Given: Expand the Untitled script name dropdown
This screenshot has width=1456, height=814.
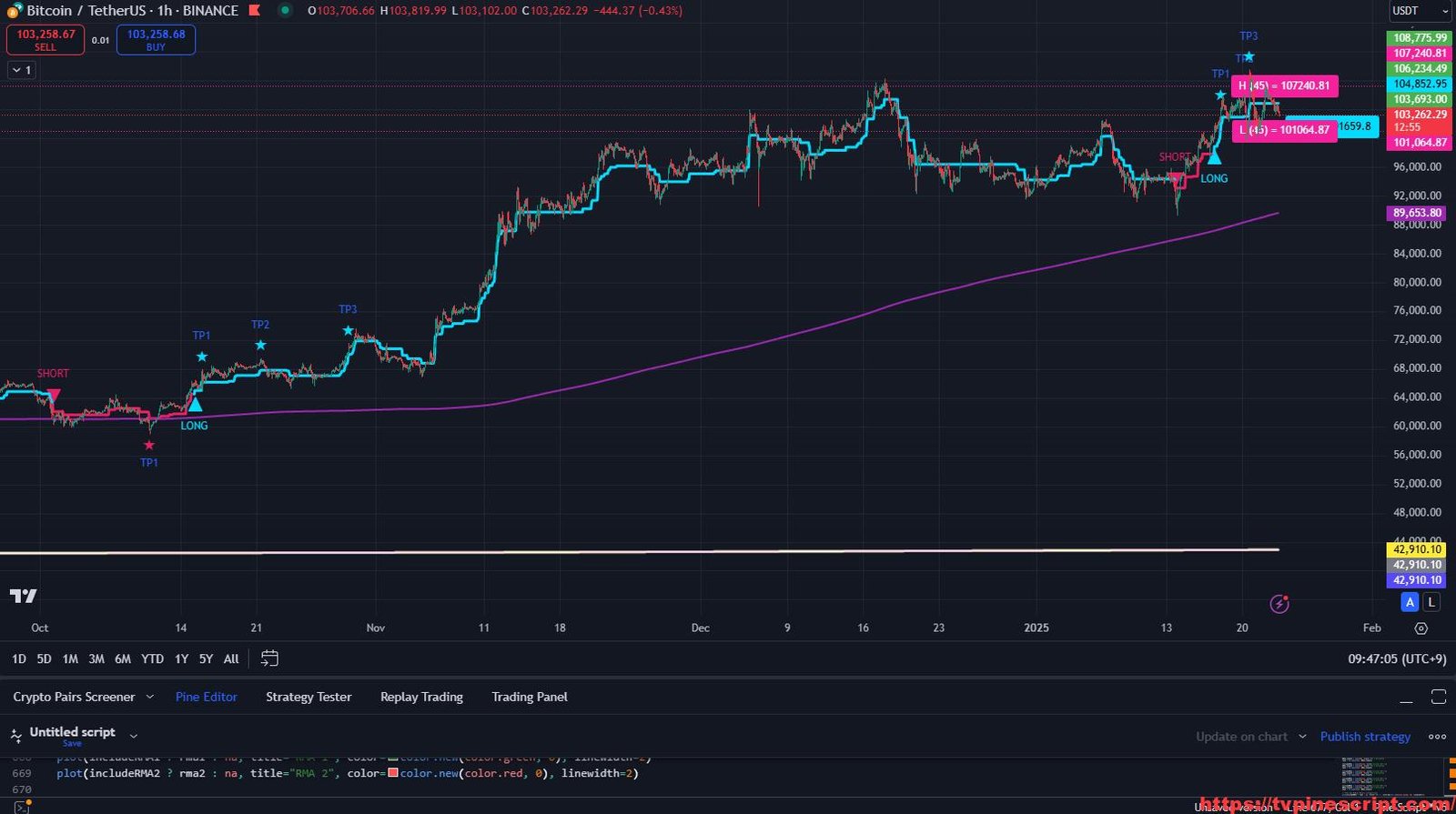Looking at the screenshot, I should tap(134, 736).
